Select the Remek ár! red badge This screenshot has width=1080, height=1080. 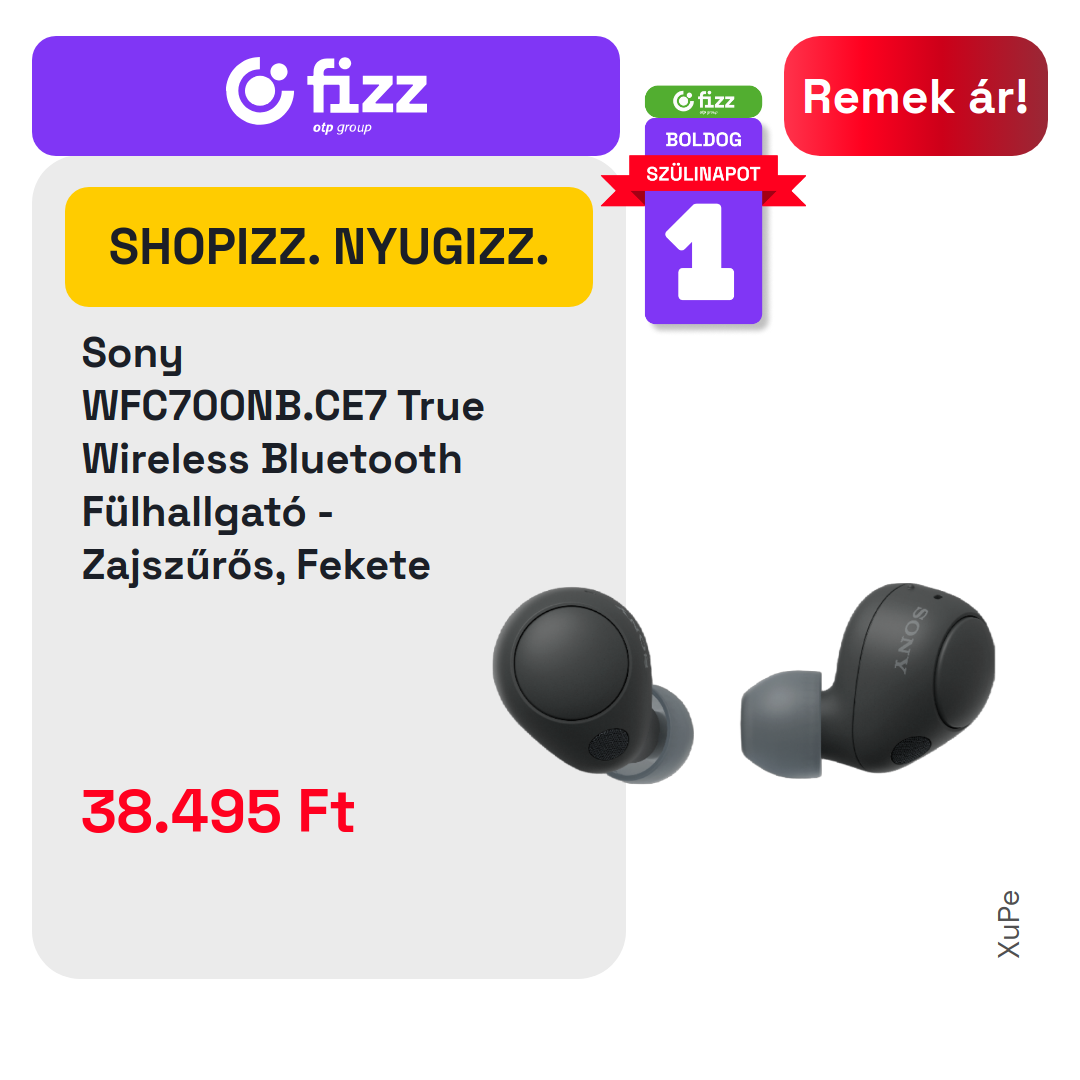[915, 96]
